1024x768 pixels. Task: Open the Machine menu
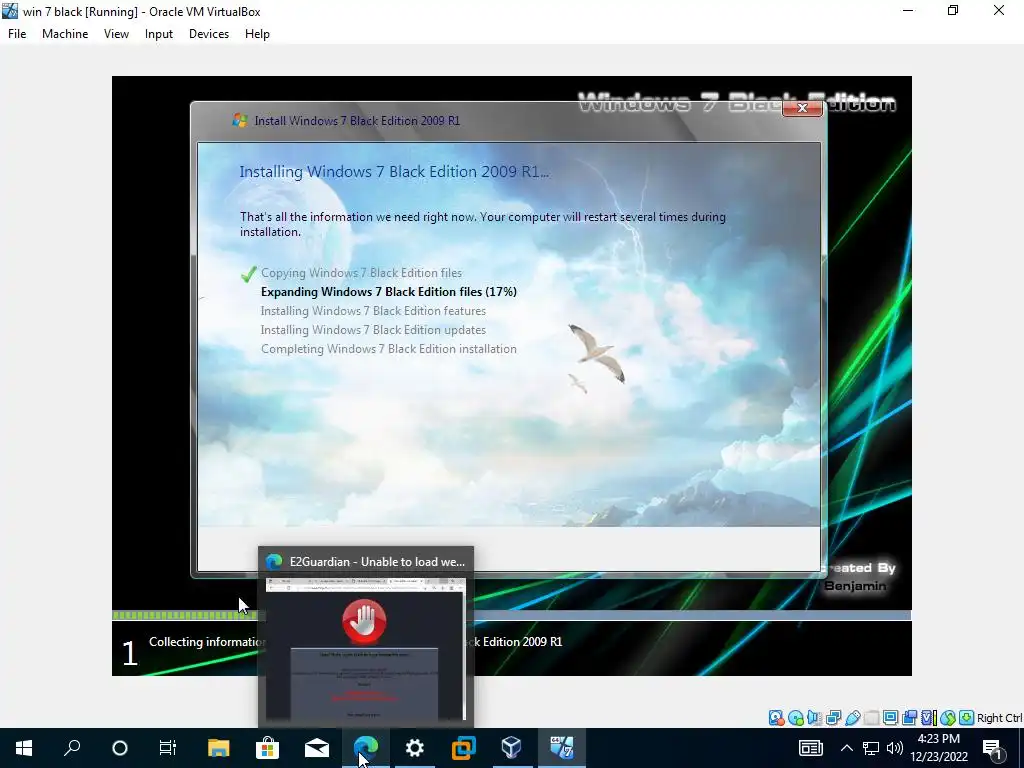(65, 34)
